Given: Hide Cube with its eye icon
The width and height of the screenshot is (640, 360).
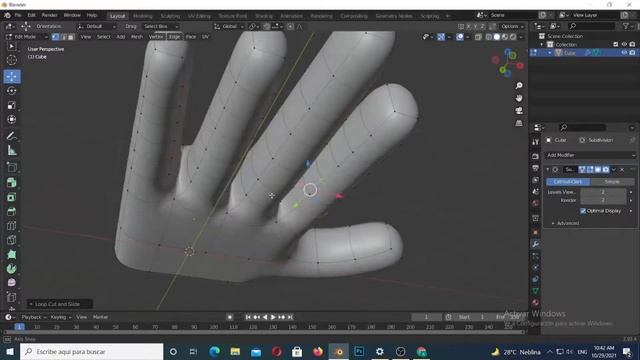Looking at the screenshot, I should coord(624,53).
